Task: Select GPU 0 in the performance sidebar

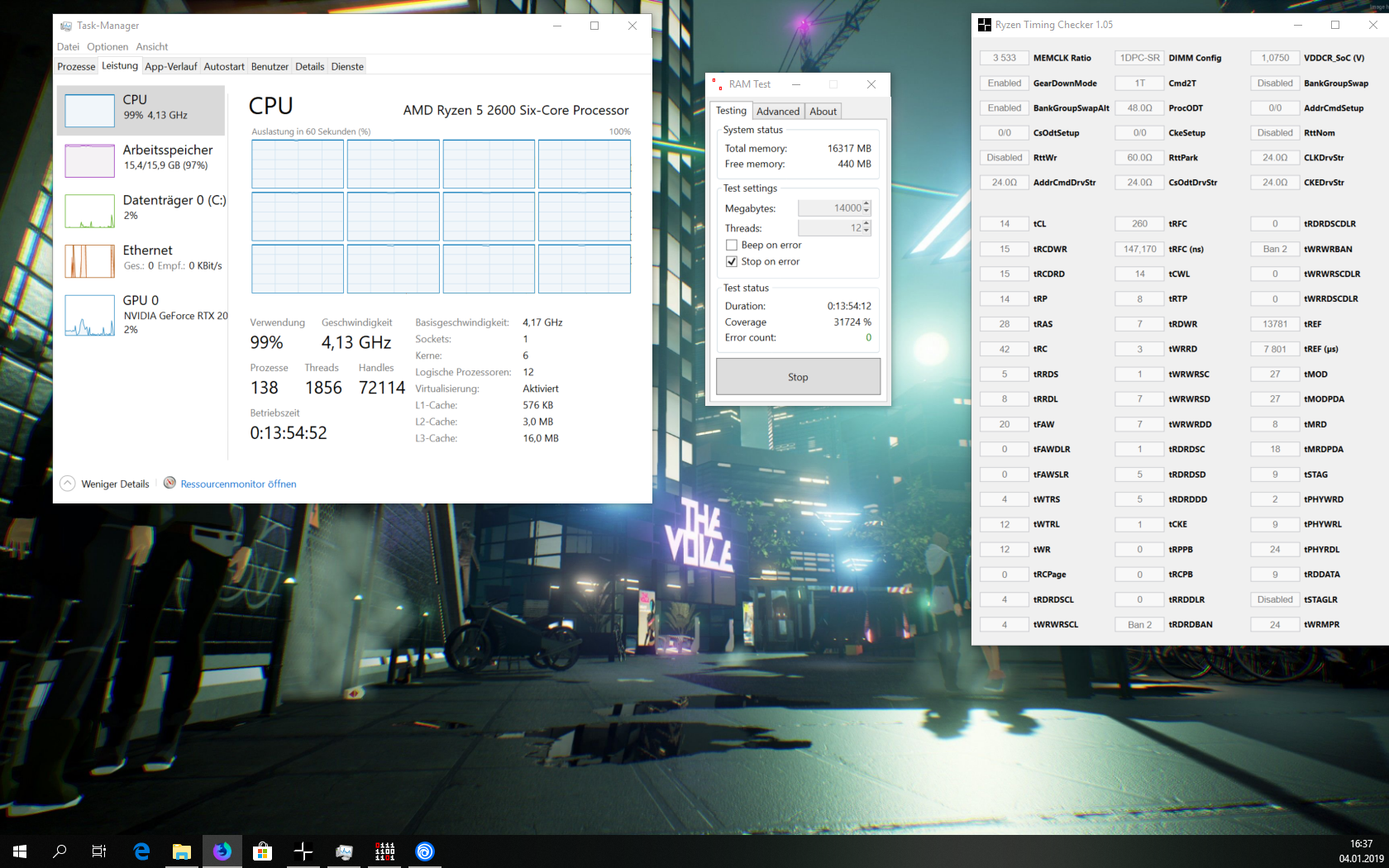Action: click(x=141, y=315)
